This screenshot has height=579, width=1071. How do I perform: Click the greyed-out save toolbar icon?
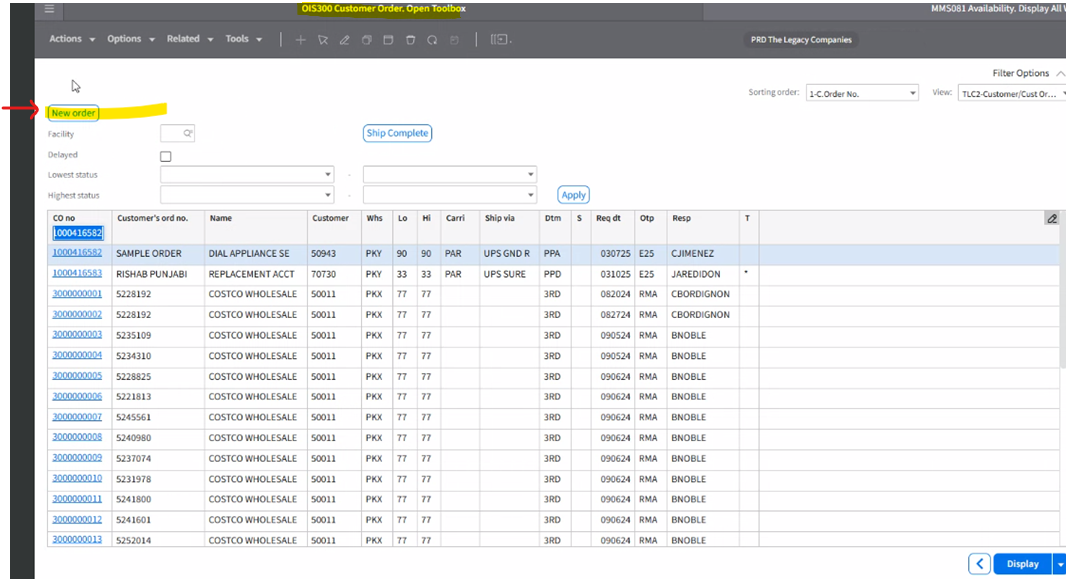454,40
